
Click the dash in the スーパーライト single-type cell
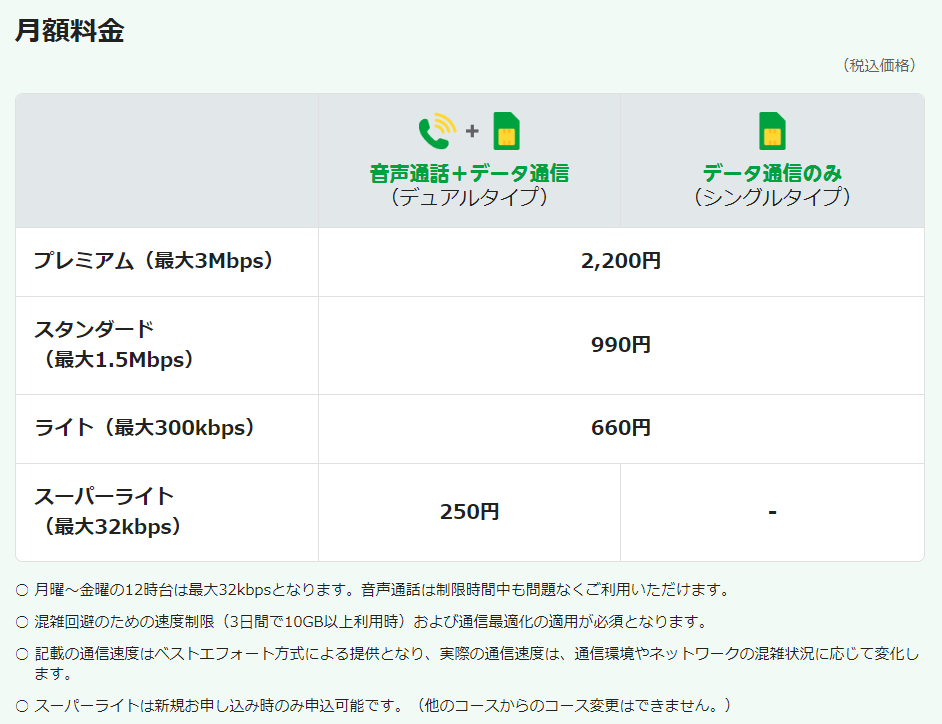[772, 512]
